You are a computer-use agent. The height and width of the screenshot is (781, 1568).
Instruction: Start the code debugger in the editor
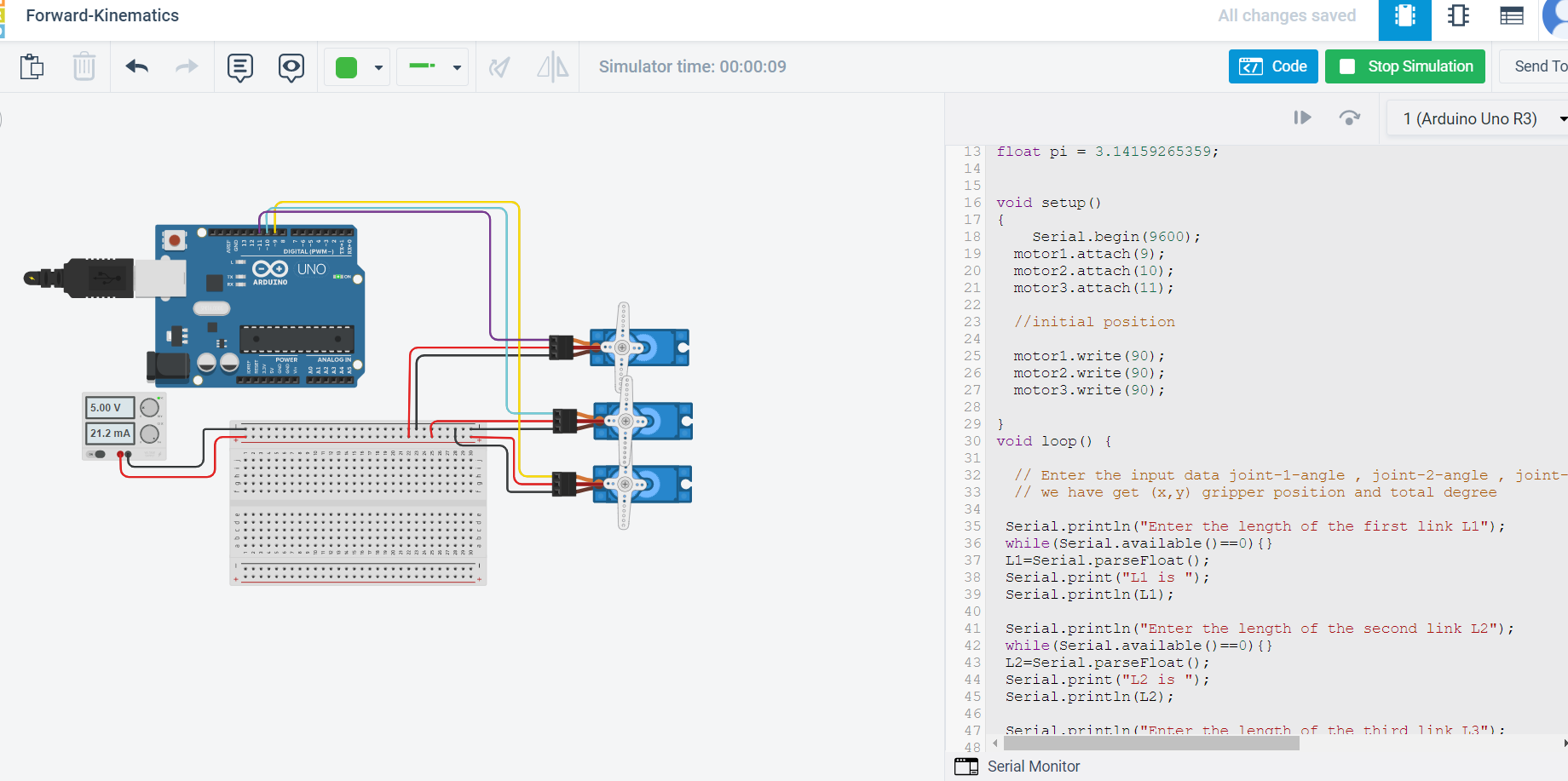point(1302,118)
